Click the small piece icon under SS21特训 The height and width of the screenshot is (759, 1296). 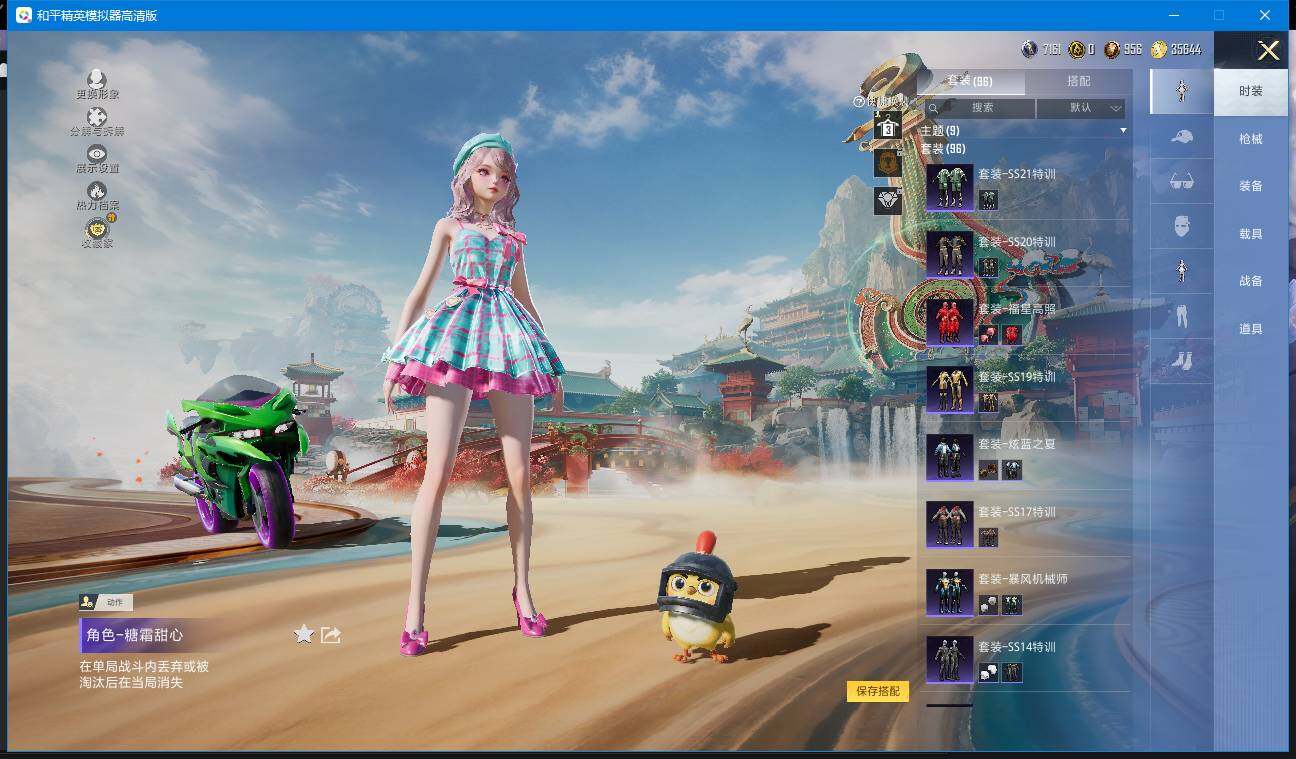click(988, 200)
